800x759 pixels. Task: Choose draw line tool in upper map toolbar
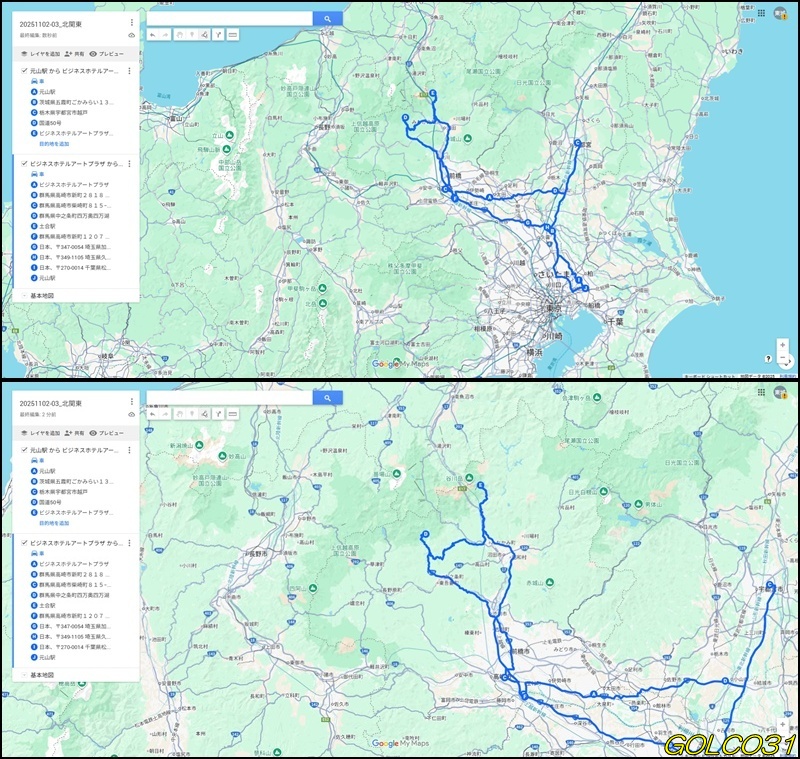[204, 34]
